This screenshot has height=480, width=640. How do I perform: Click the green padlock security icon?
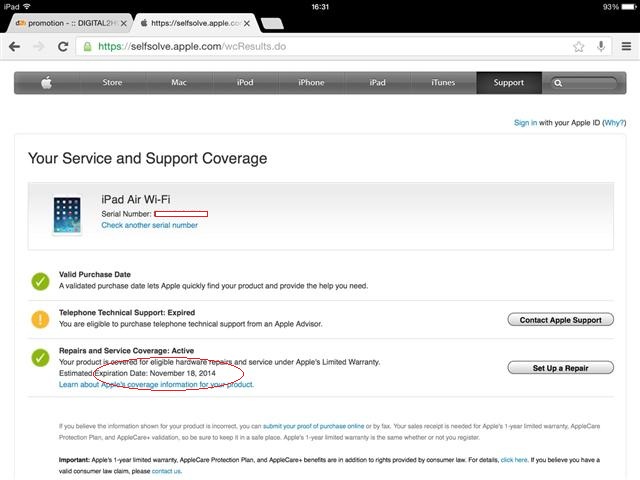click(x=87, y=47)
